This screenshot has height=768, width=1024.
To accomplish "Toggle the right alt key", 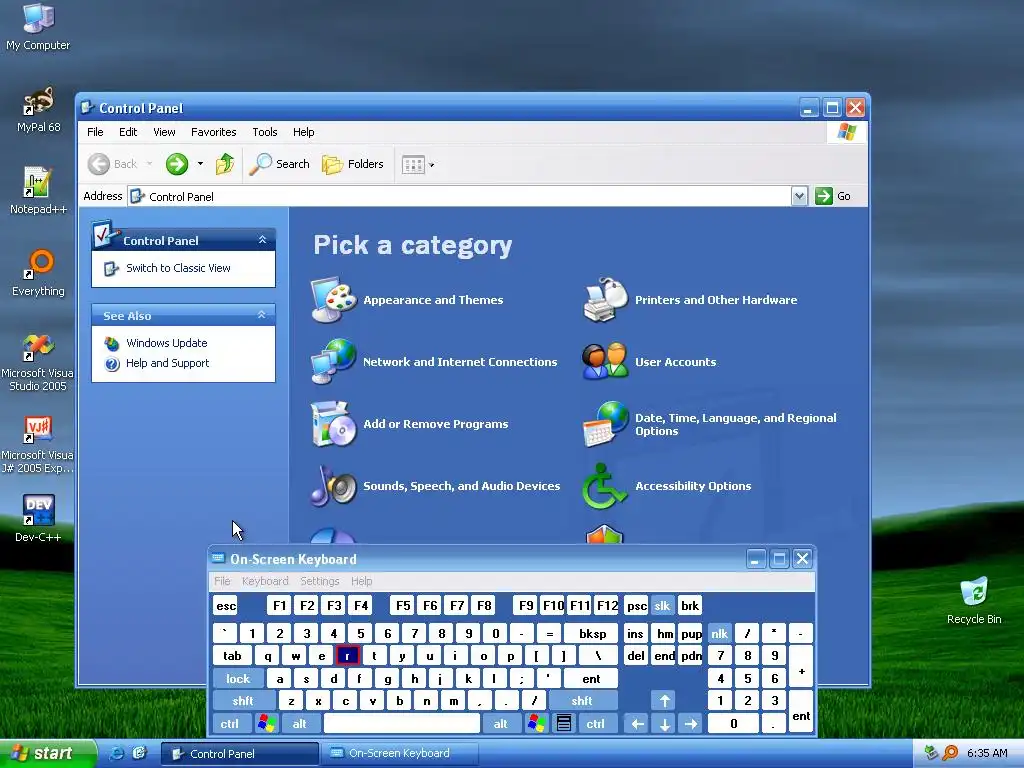I will point(501,724).
